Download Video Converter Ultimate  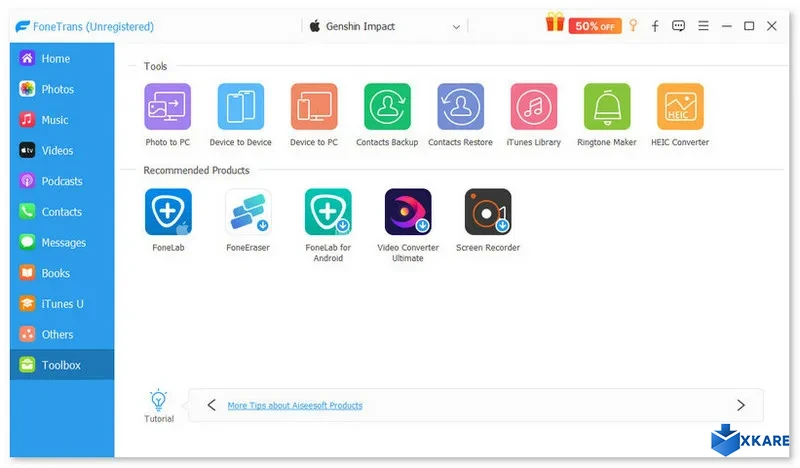click(x=408, y=212)
